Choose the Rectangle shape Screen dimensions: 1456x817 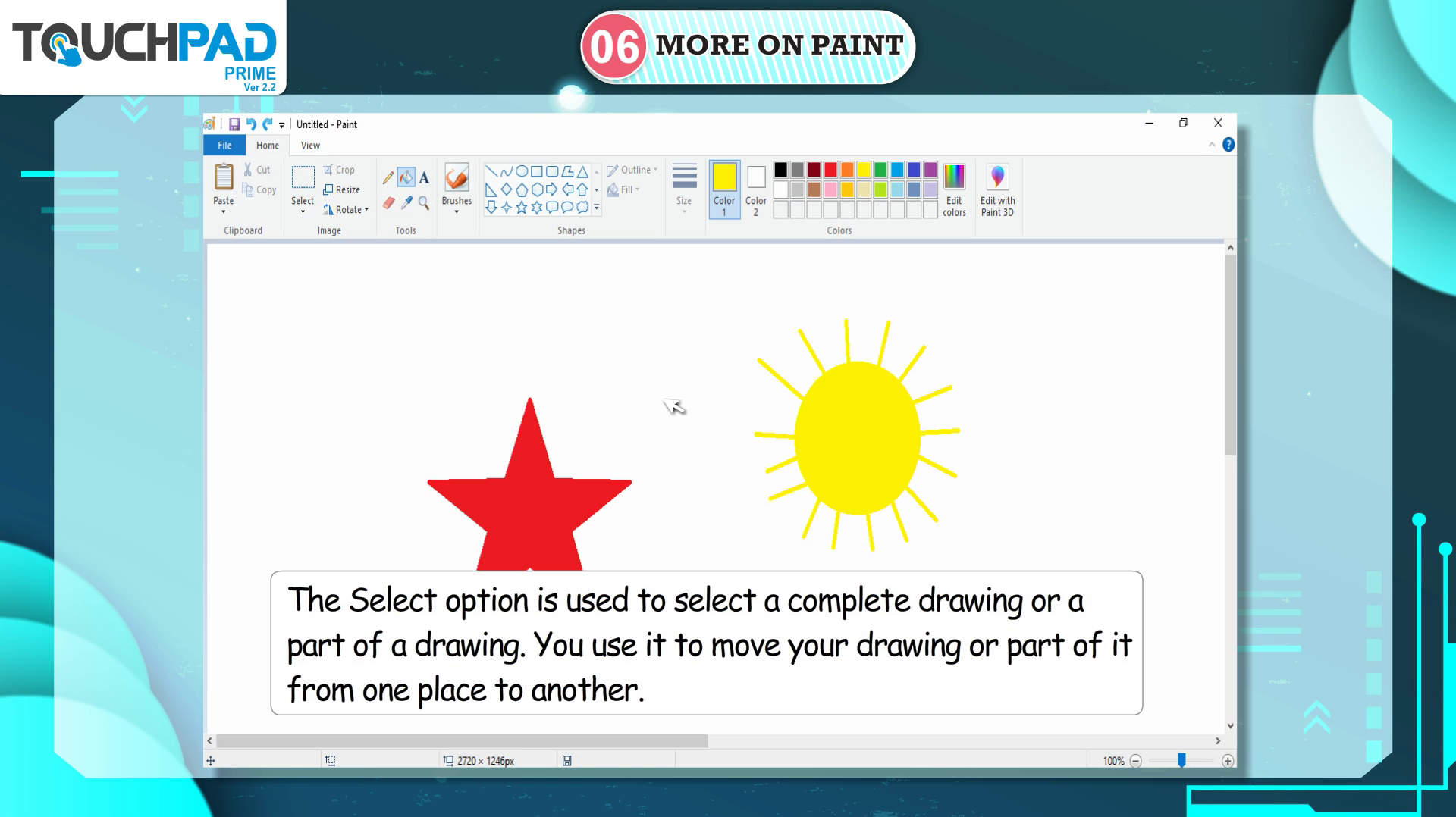[x=537, y=171]
